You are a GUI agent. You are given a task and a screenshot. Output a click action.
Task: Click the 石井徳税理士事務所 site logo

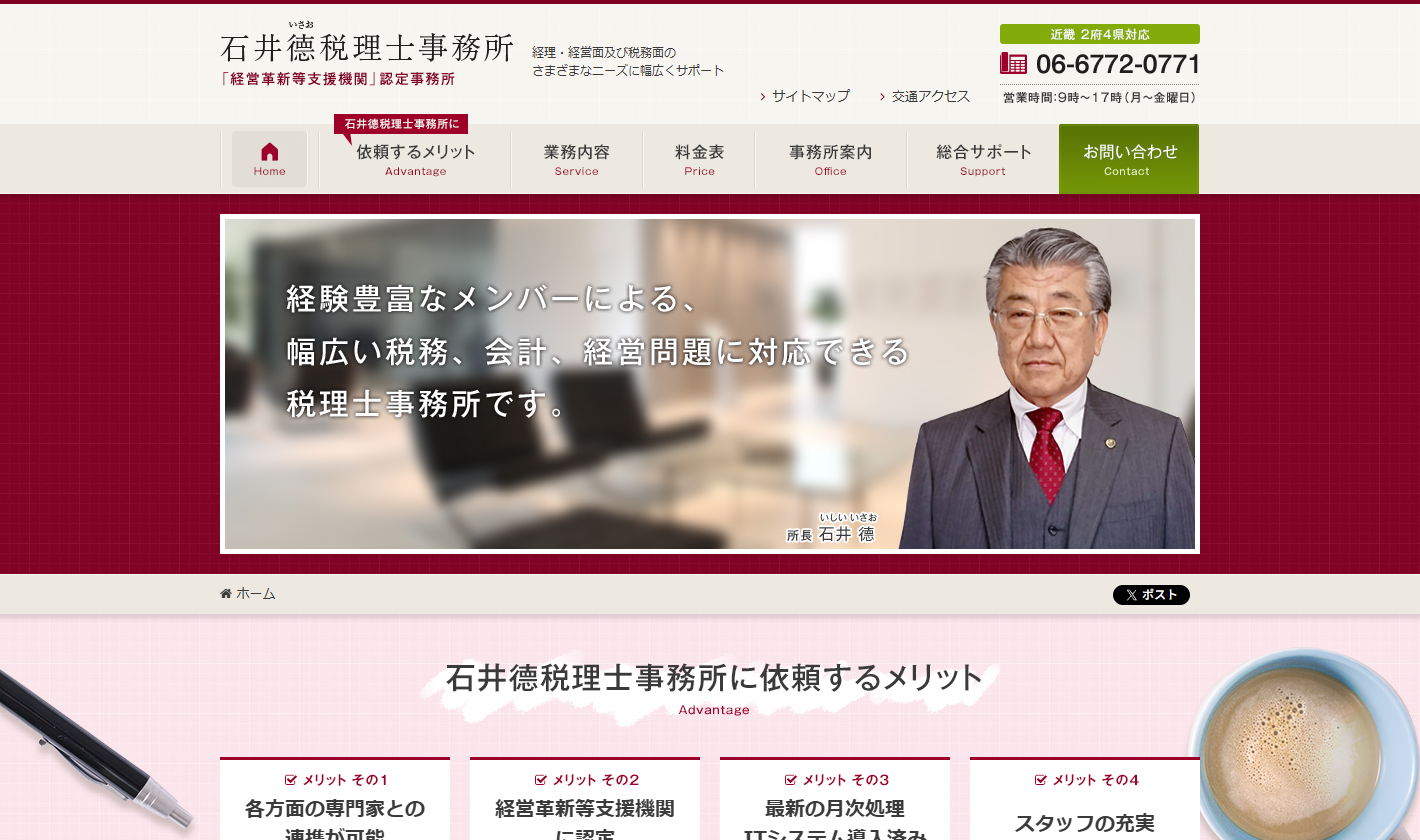tap(366, 48)
